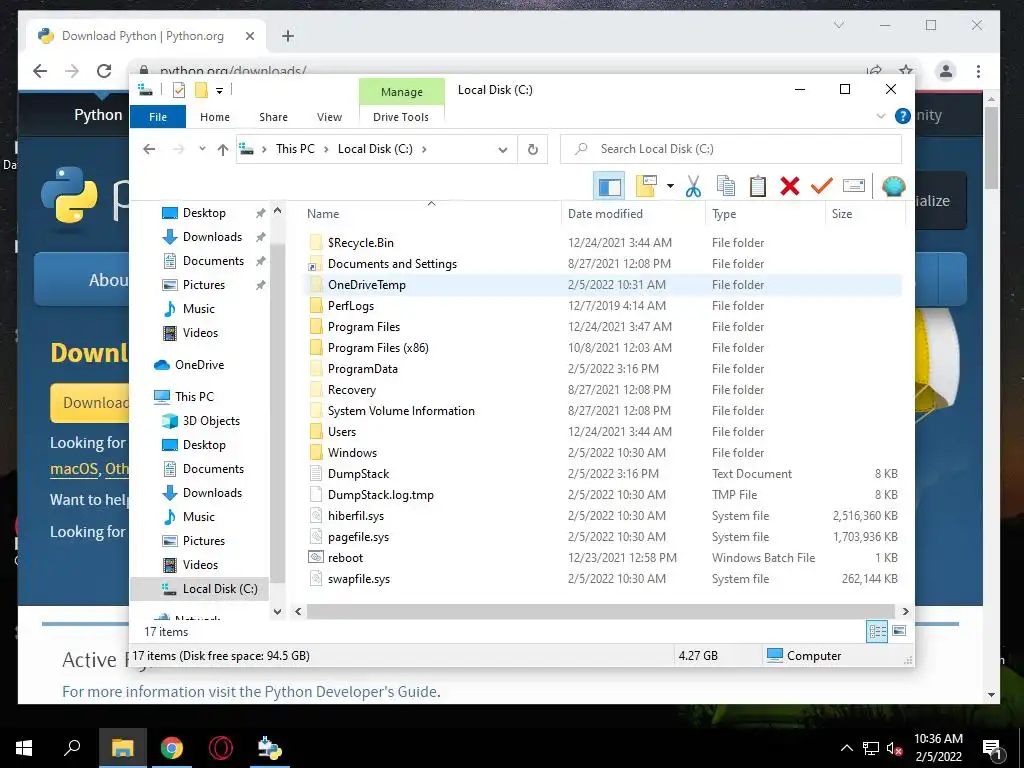Click the horizontal scrollbar right arrow in file list
The width and height of the screenshot is (1024, 768).
905,611
